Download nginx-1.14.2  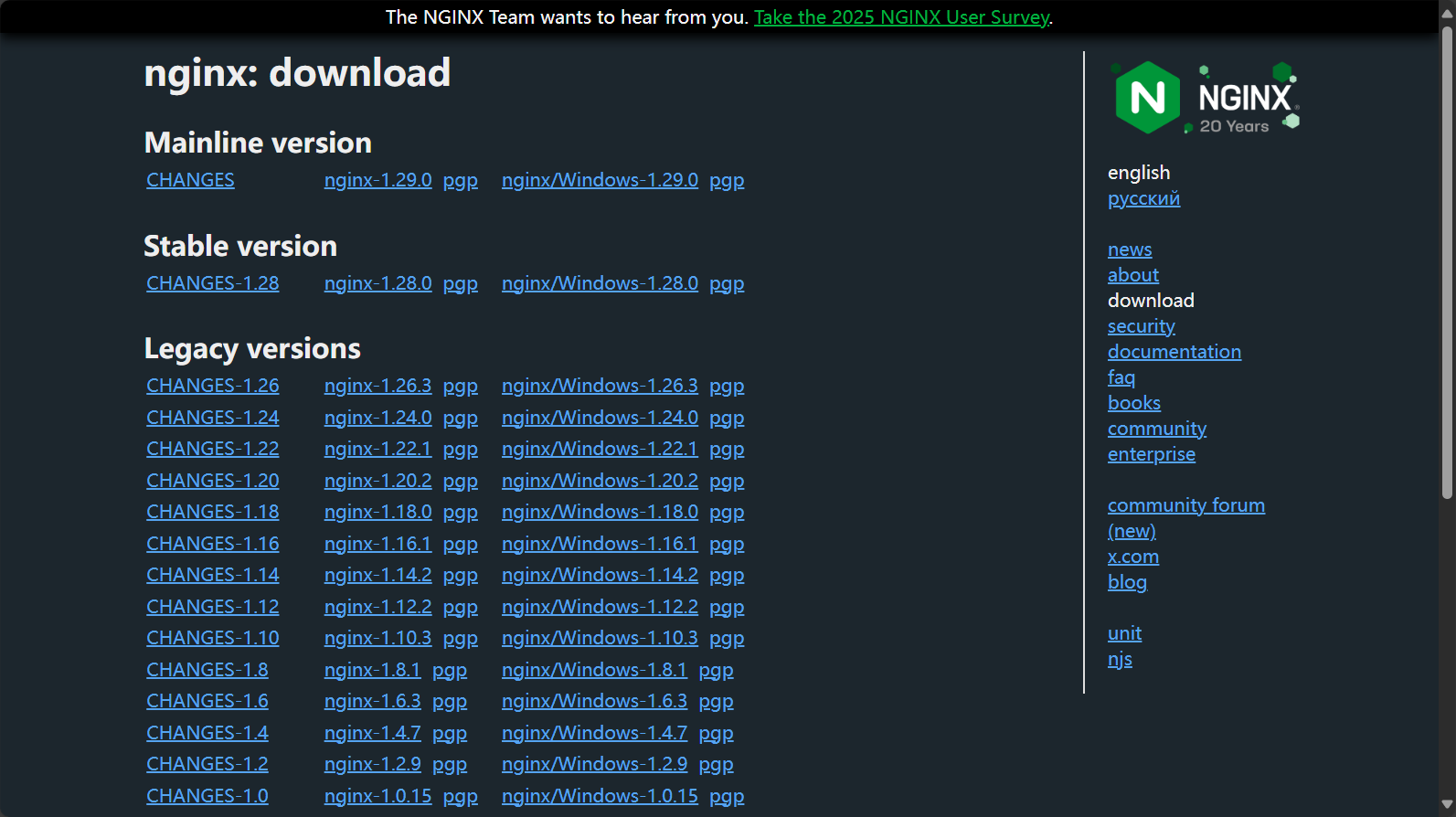377,575
